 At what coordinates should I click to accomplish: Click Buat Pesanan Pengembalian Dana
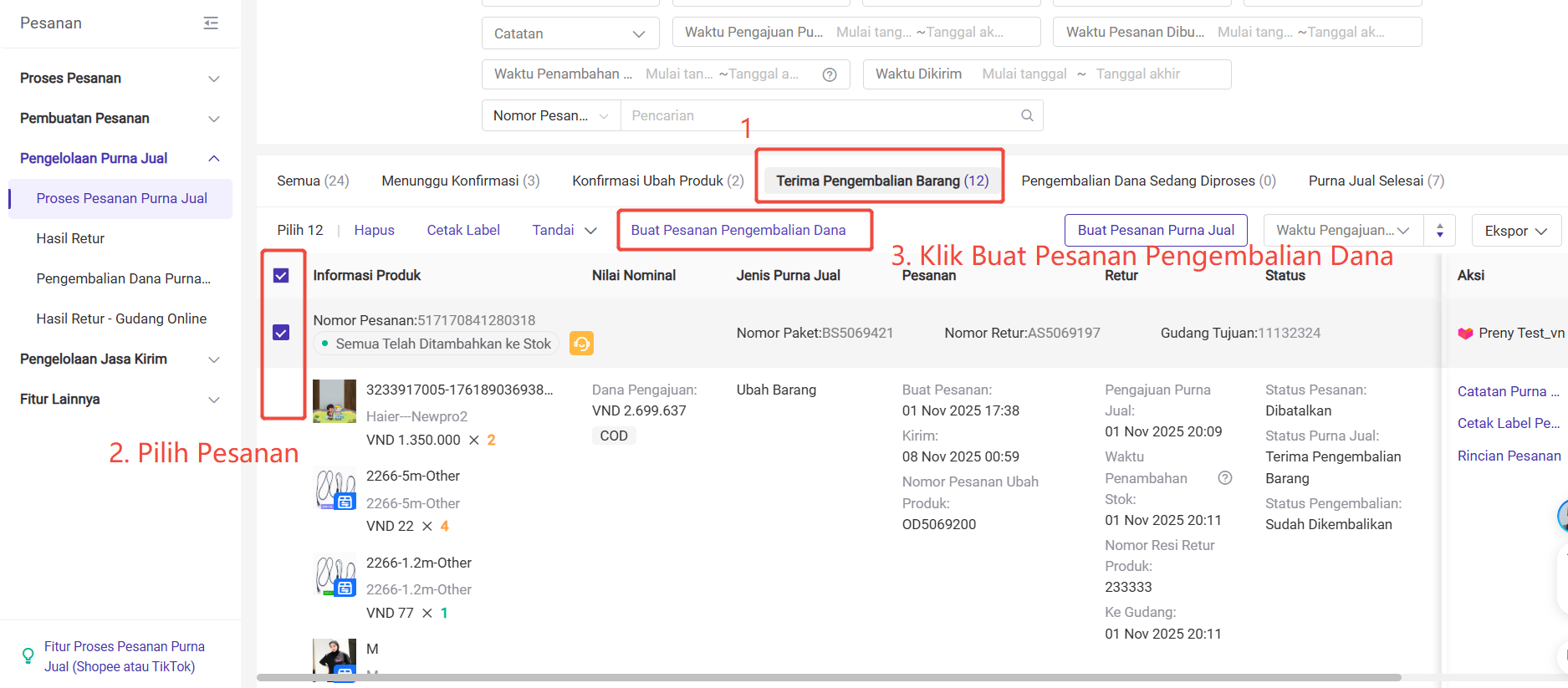coord(738,231)
